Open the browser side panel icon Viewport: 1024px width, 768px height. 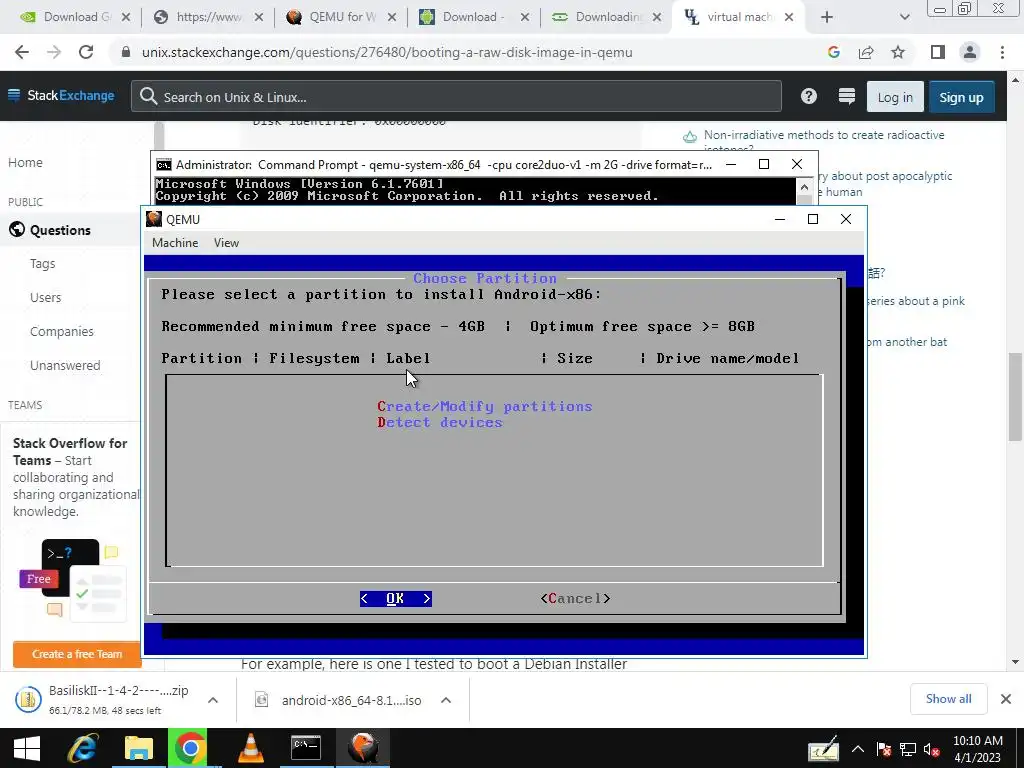point(937,52)
